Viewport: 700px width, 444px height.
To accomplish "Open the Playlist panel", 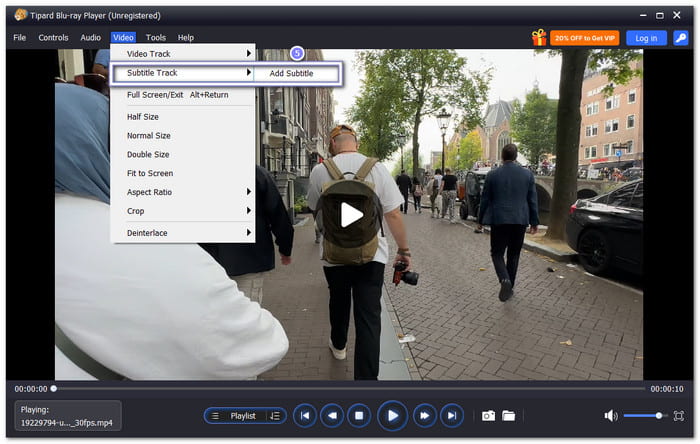I will tap(243, 416).
